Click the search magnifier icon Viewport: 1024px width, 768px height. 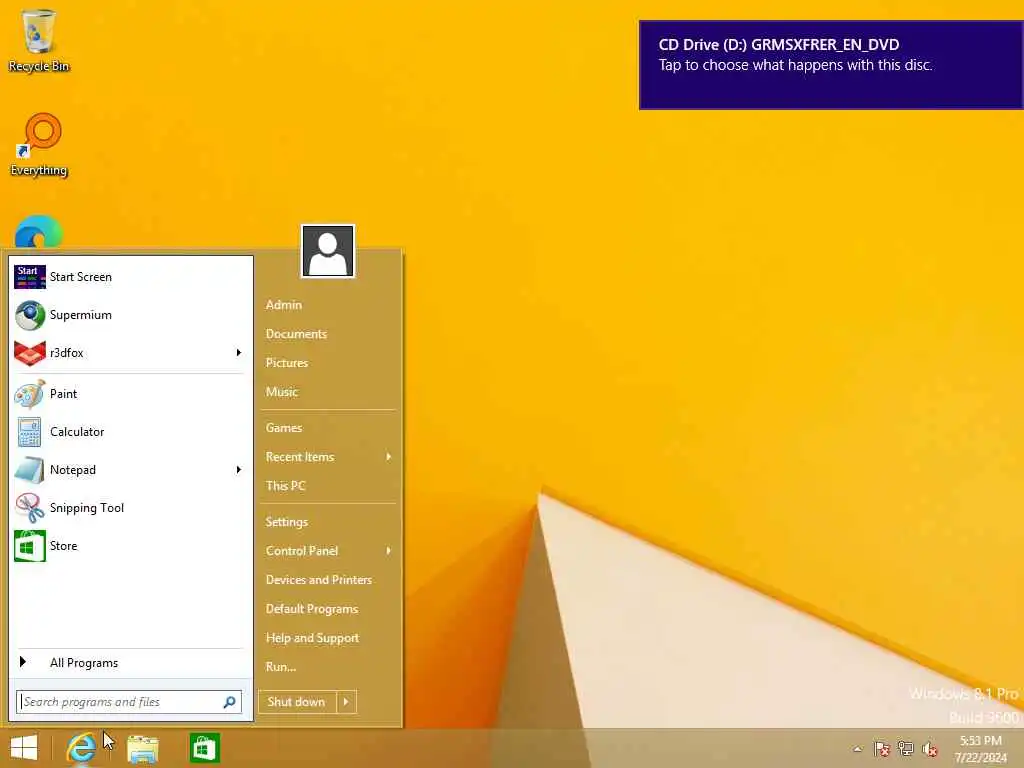pyautogui.click(x=229, y=702)
